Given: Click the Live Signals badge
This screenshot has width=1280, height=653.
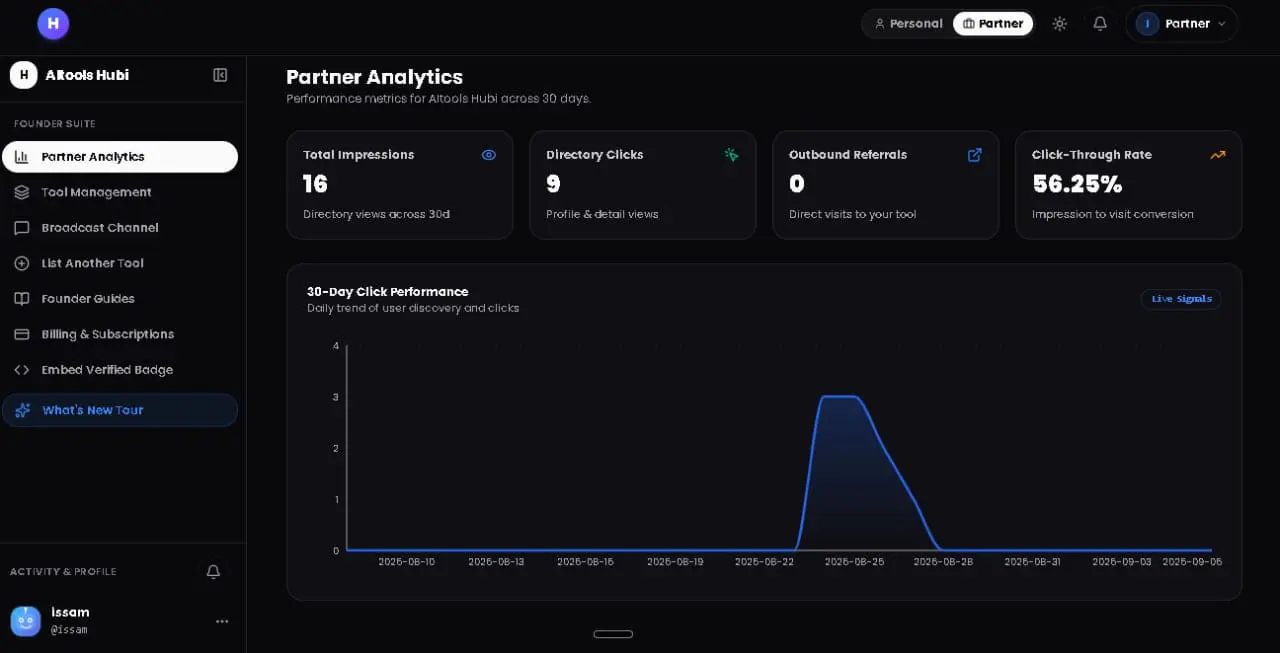Looking at the screenshot, I should (1181, 299).
